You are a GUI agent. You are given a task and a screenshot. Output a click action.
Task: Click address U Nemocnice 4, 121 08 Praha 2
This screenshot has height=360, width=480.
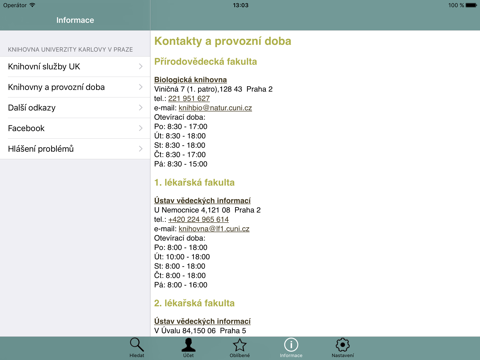point(207,210)
